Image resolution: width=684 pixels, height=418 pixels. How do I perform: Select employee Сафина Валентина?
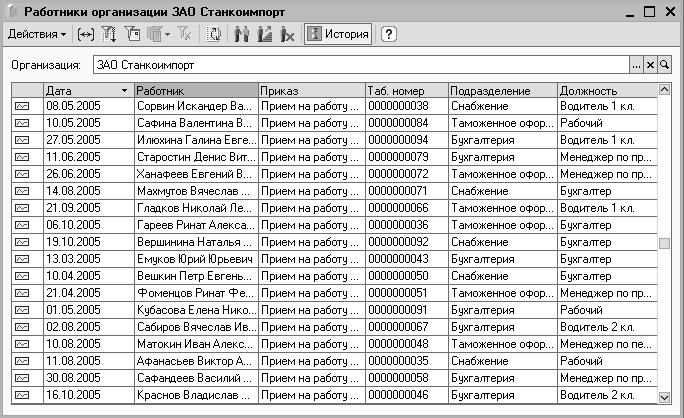[x=196, y=123]
